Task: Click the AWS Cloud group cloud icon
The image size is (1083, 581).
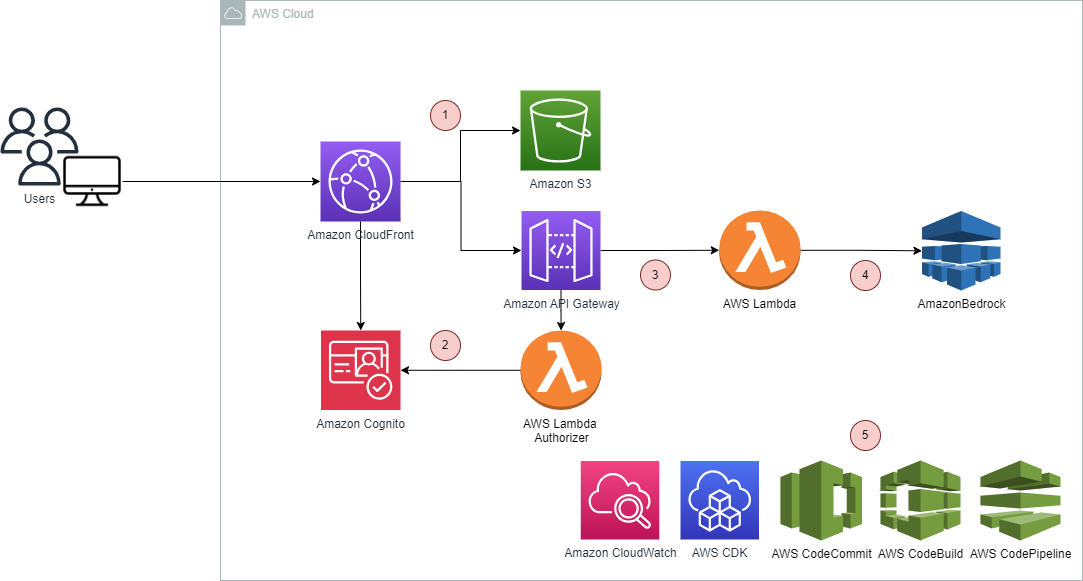Action: click(x=233, y=13)
